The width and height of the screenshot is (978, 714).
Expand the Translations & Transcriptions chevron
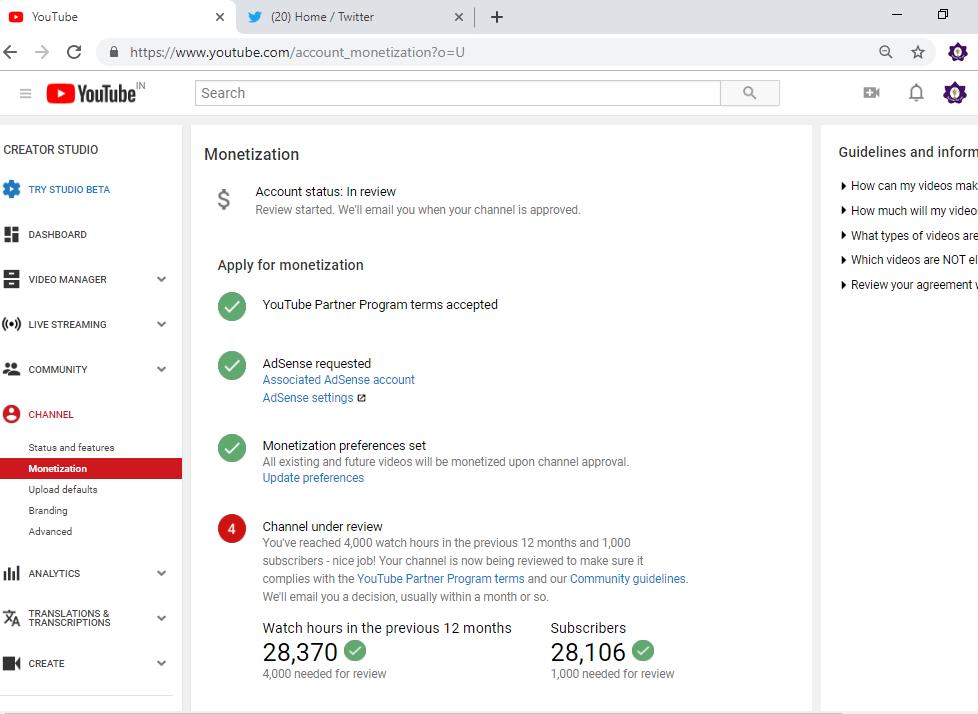(x=162, y=618)
